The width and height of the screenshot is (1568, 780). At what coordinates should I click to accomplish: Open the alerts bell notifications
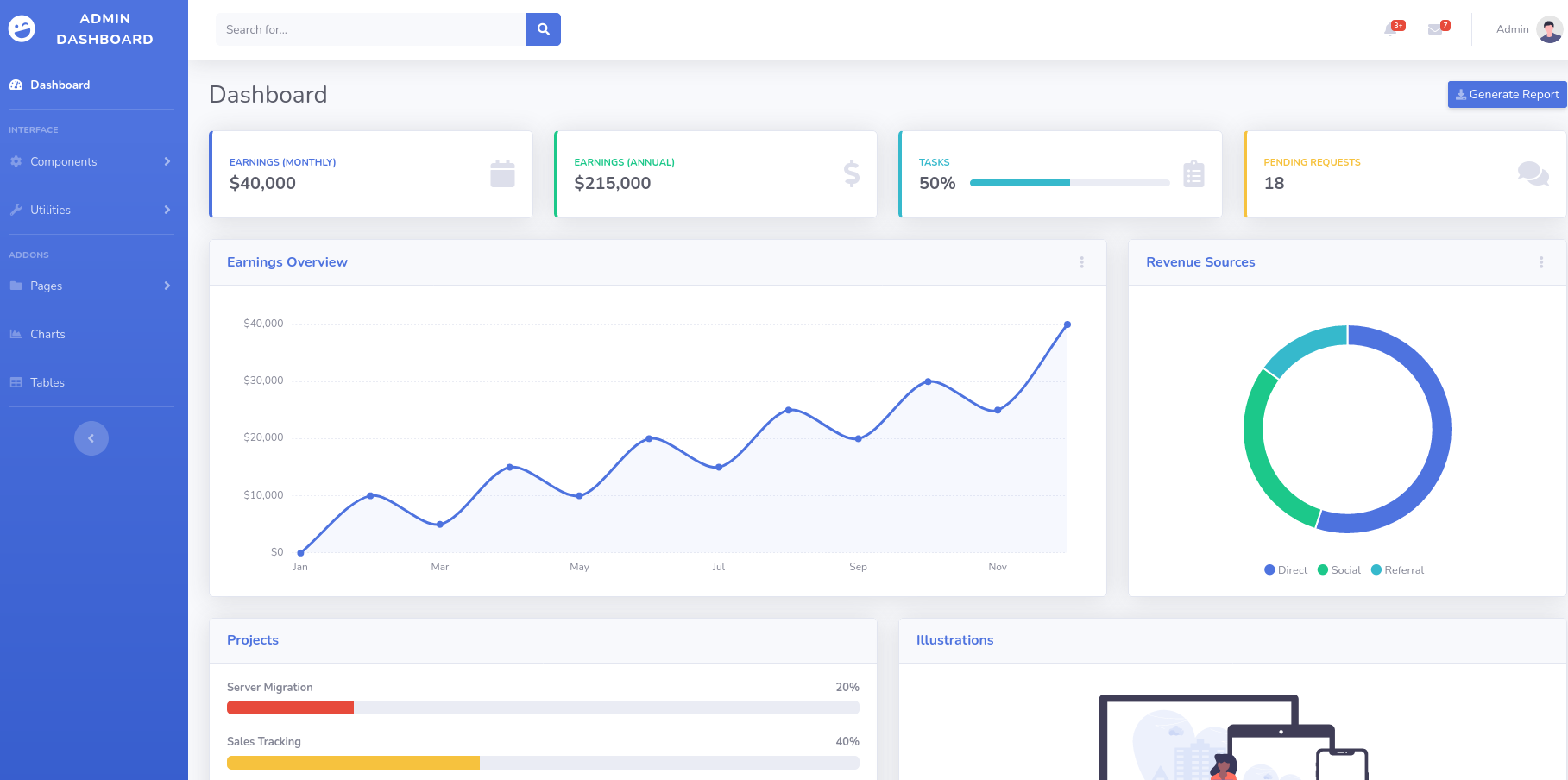1391,29
